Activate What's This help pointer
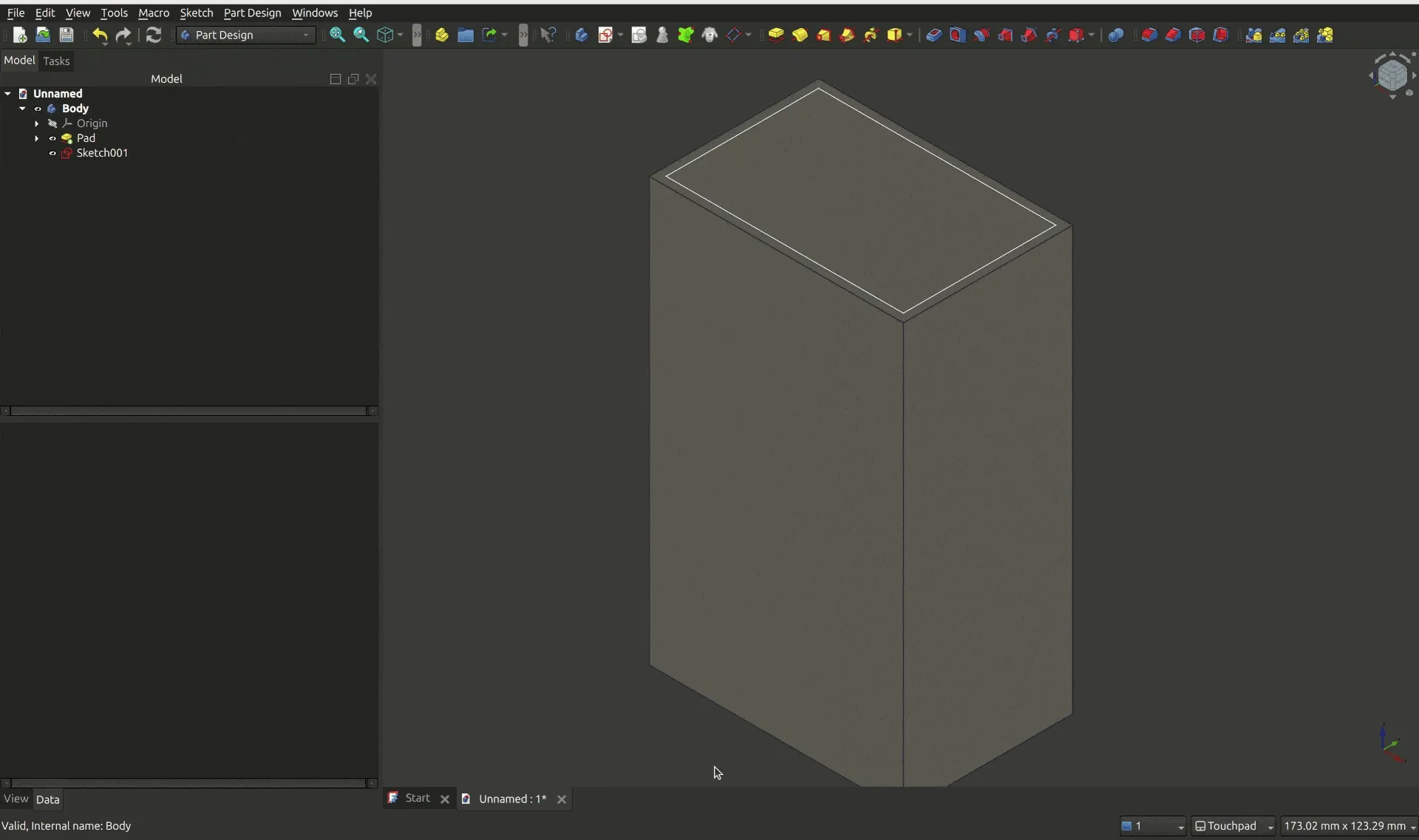1419x840 pixels. pyautogui.click(x=548, y=35)
